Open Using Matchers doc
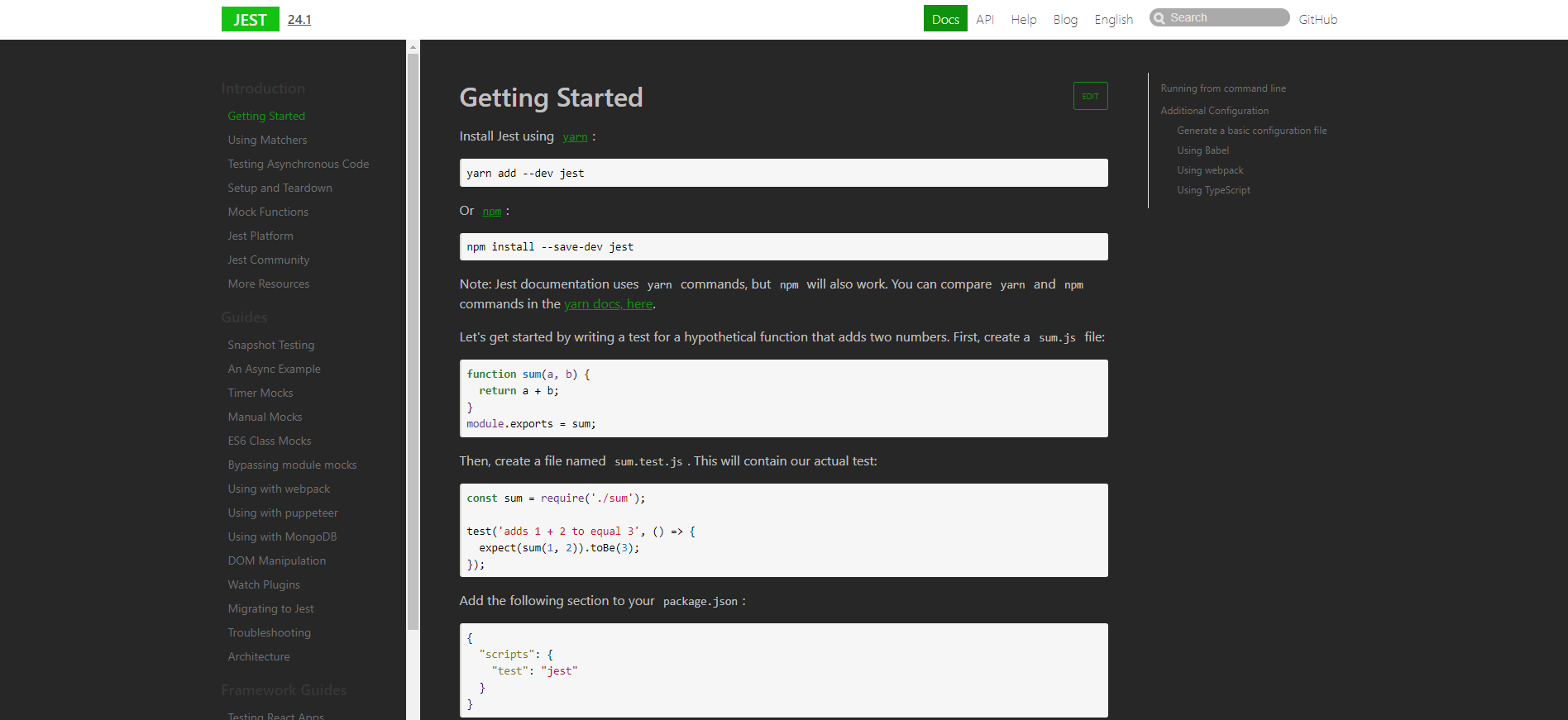 tap(267, 140)
